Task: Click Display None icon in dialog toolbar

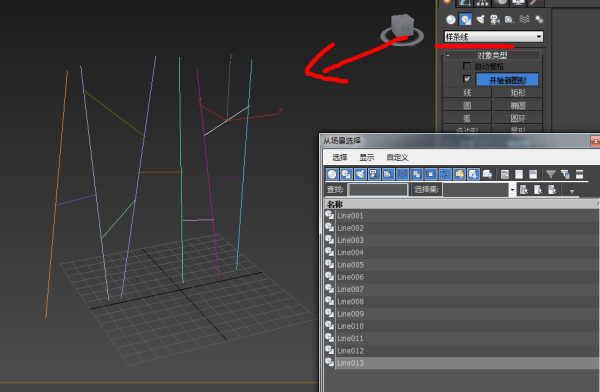Action: pyautogui.click(x=519, y=175)
